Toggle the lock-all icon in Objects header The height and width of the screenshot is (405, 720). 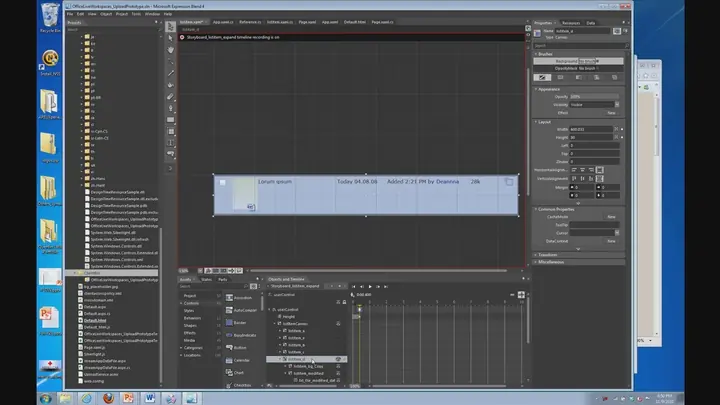tap(344, 302)
